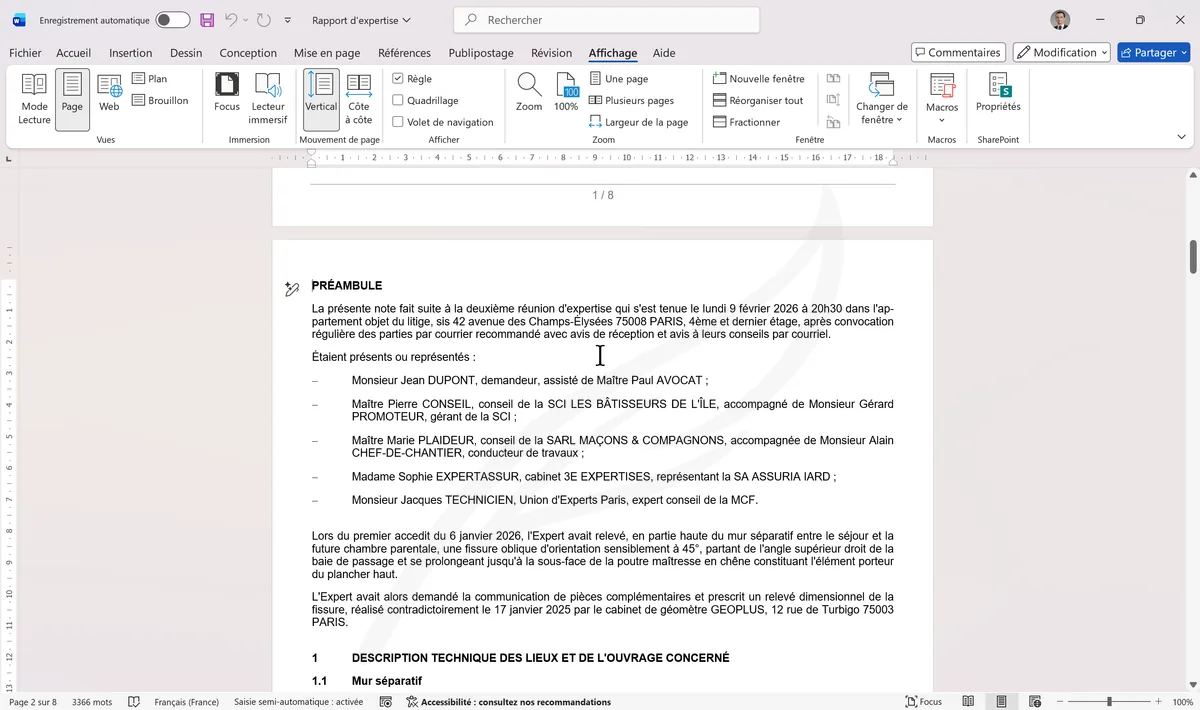Open Mode Lecture view
The width and height of the screenshot is (1200, 710).
point(34,98)
